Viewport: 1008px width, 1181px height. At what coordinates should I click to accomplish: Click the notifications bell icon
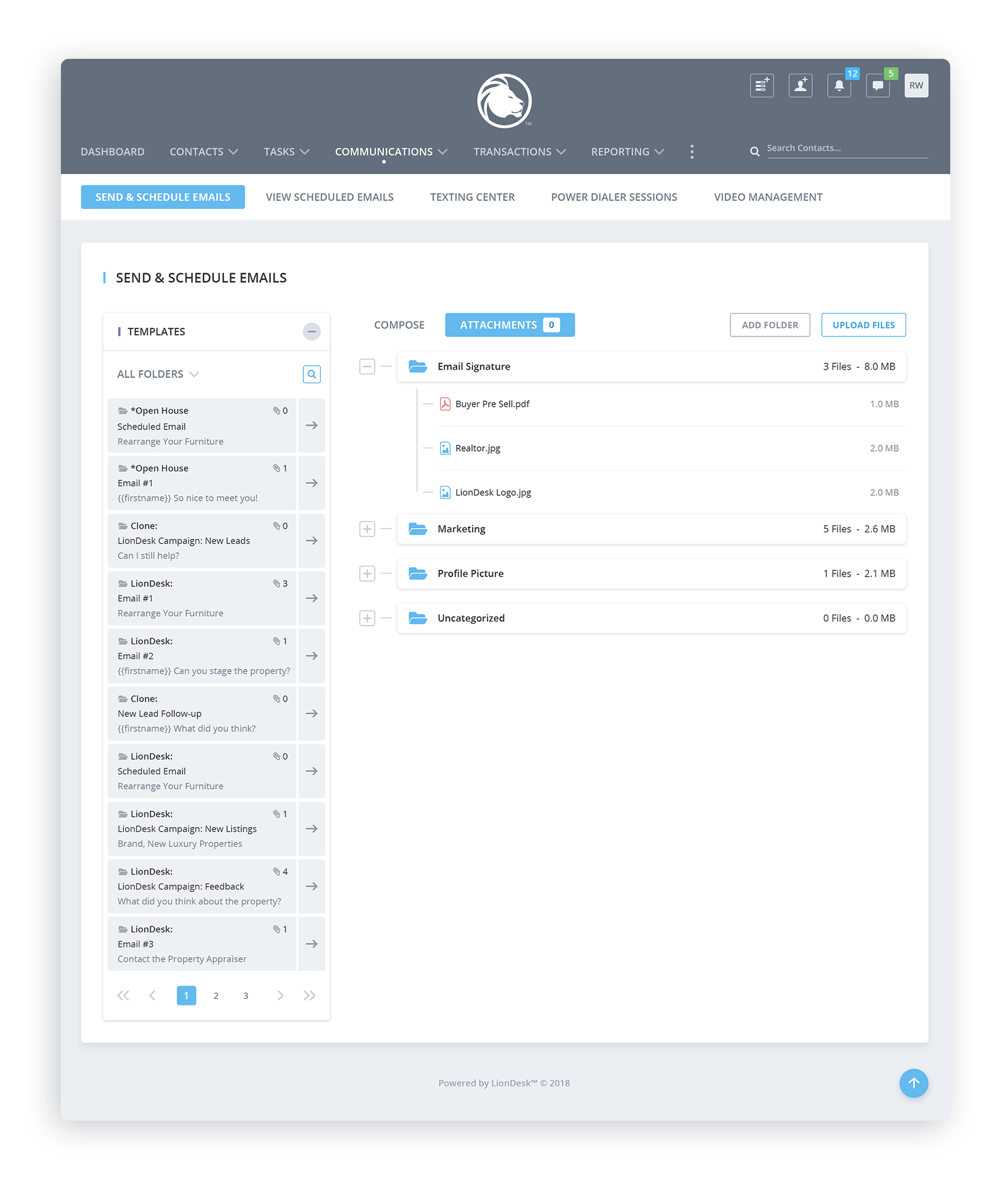point(838,86)
